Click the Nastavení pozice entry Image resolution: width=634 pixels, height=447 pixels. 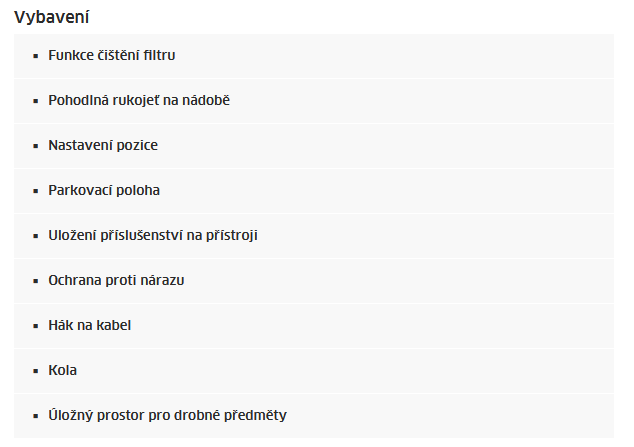(314, 146)
